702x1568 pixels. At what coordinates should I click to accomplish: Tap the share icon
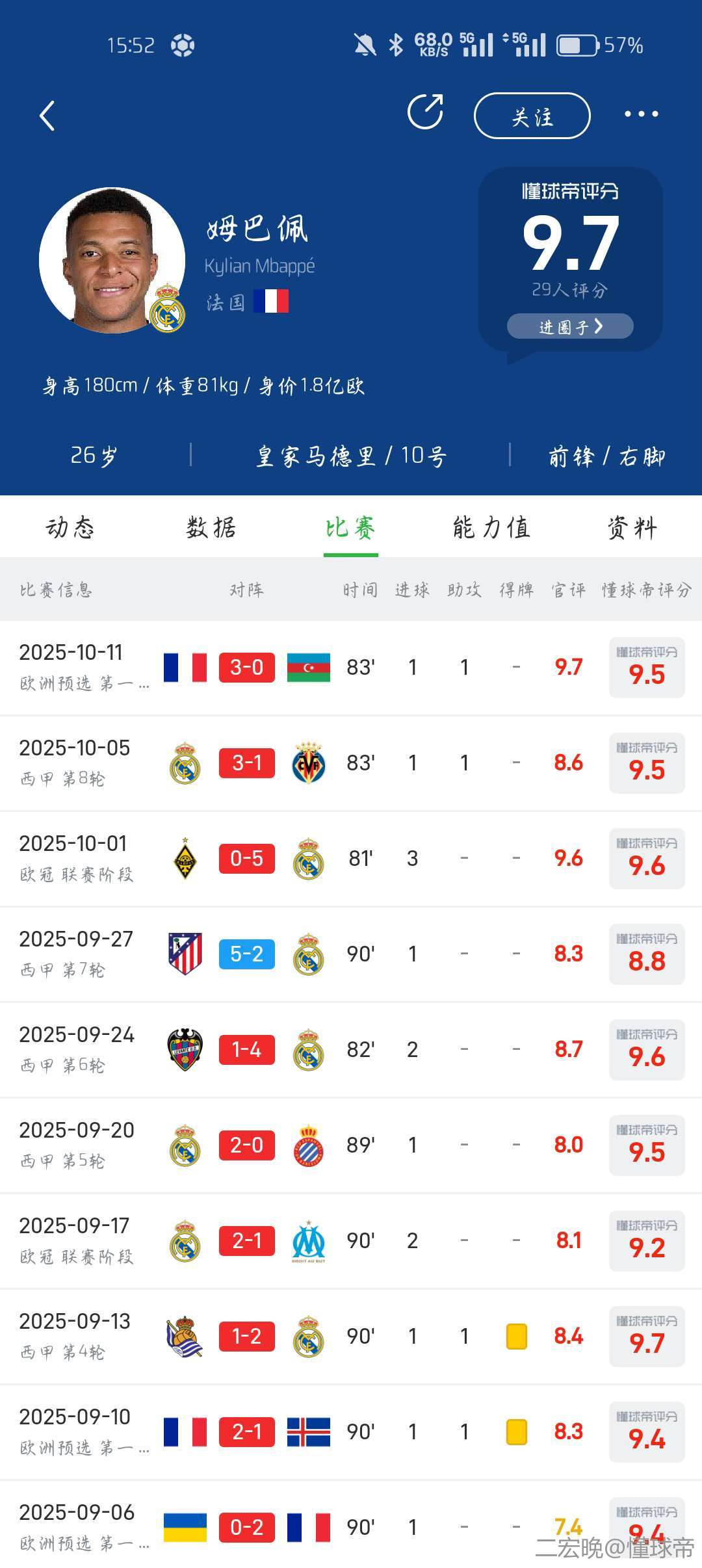[x=425, y=112]
